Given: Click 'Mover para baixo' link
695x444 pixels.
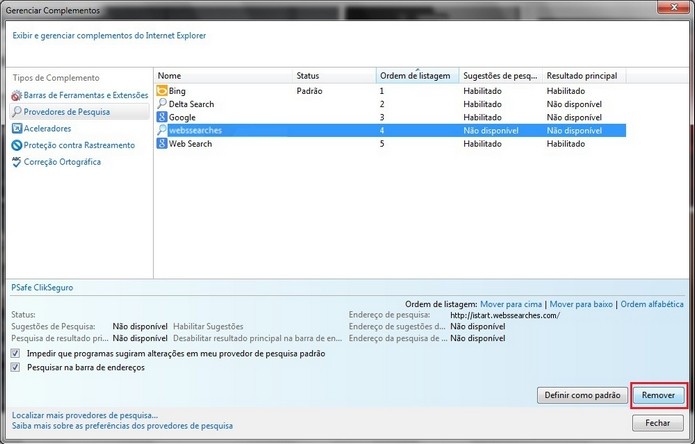Looking at the screenshot, I should (581, 304).
